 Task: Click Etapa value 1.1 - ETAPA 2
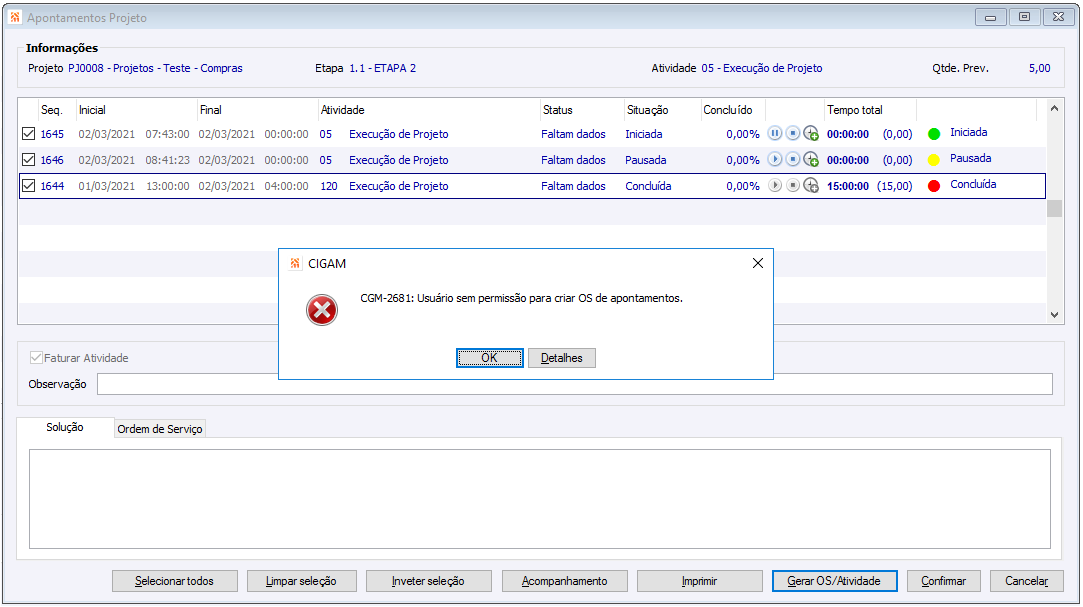pyautogui.click(x=383, y=68)
